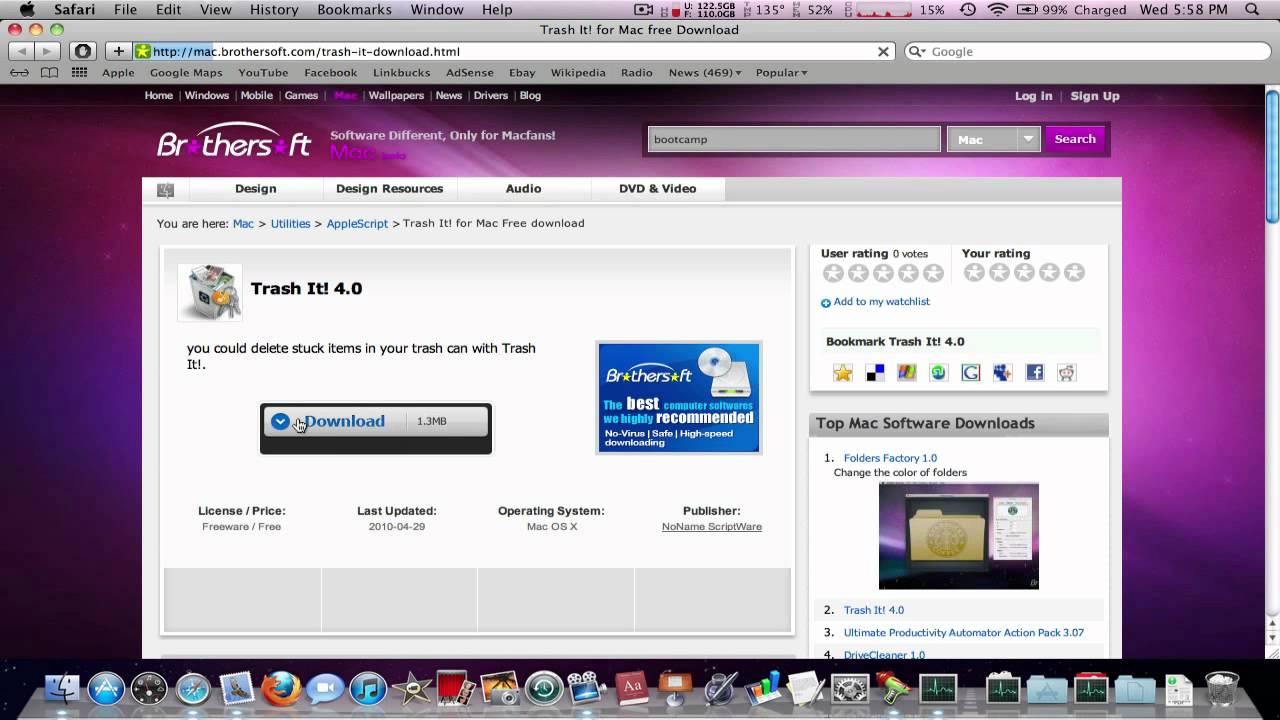Bookmark with the yellow star favorites icon
Image resolution: width=1280 pixels, height=720 pixels.
click(843, 372)
